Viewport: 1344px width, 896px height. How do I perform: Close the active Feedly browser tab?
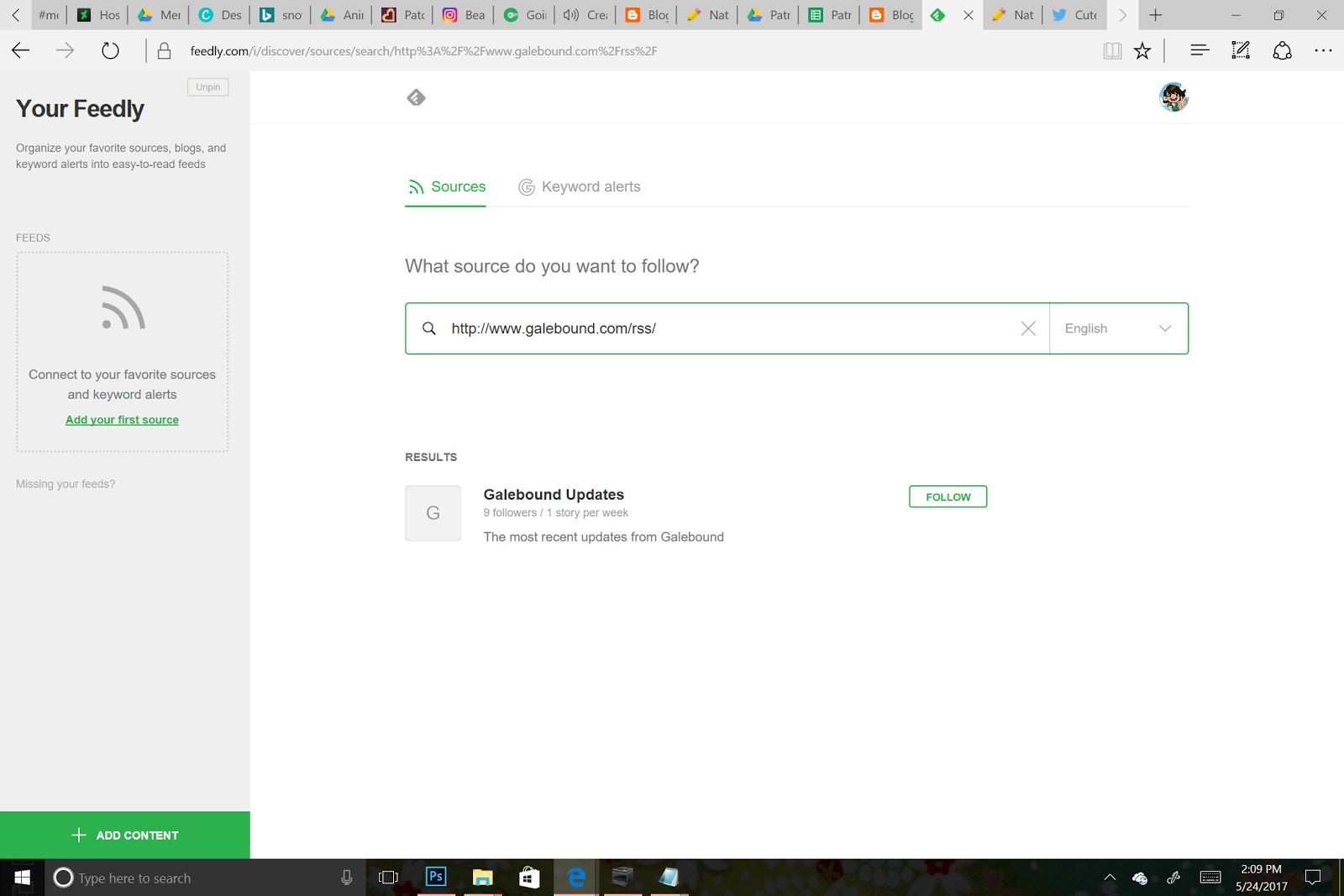click(x=969, y=15)
